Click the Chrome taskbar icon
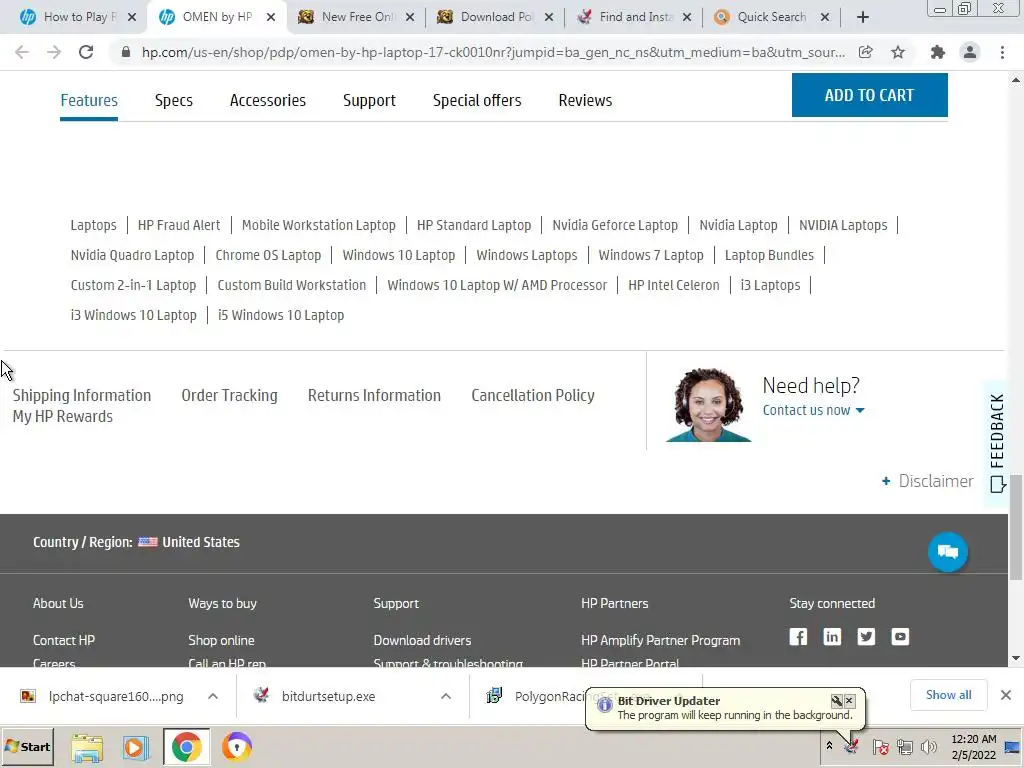Viewport: 1024px width, 768px height. coord(186,746)
